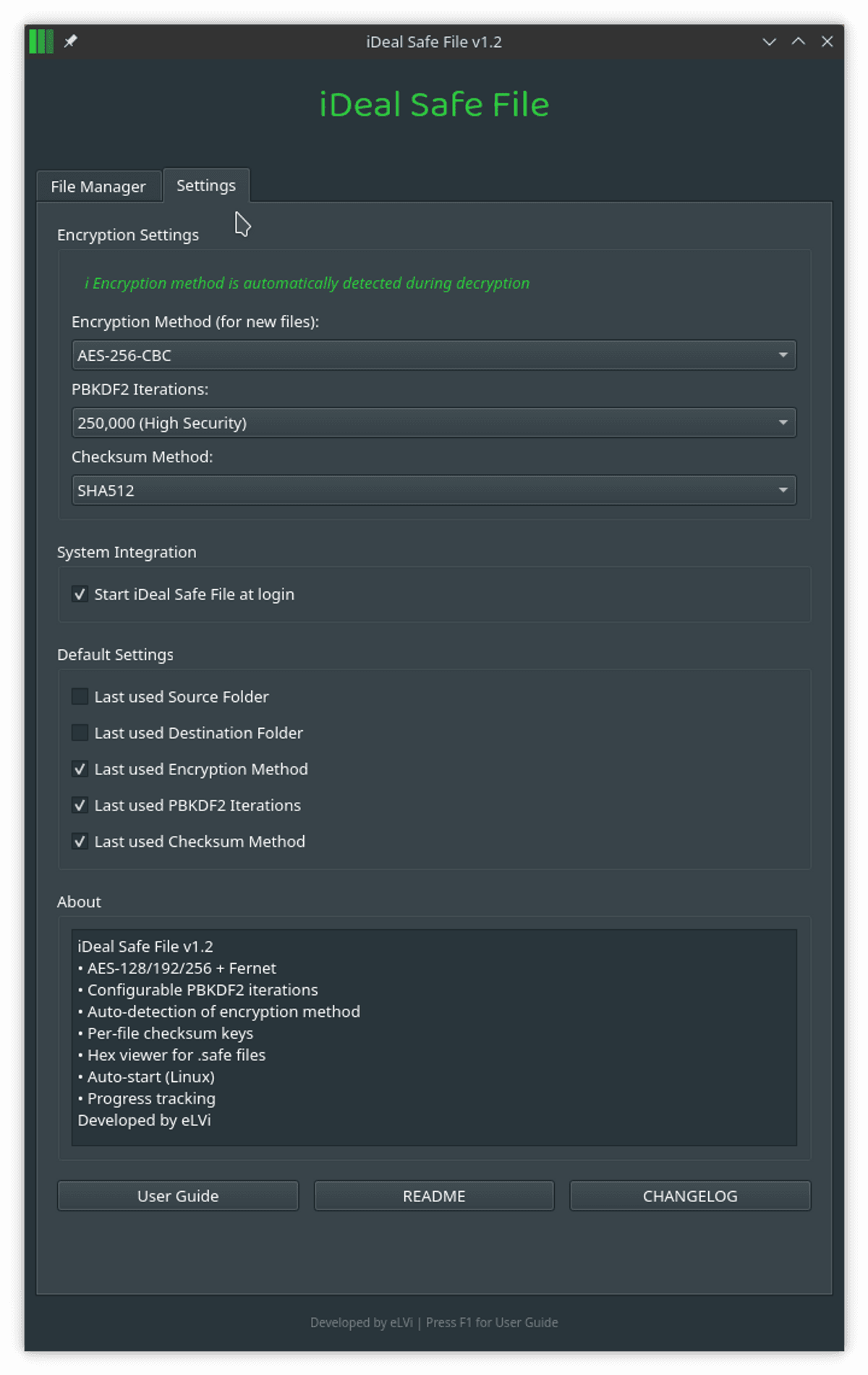Close the iDeal Safe File window
Screen dimensions: 868x1375
click(827, 41)
